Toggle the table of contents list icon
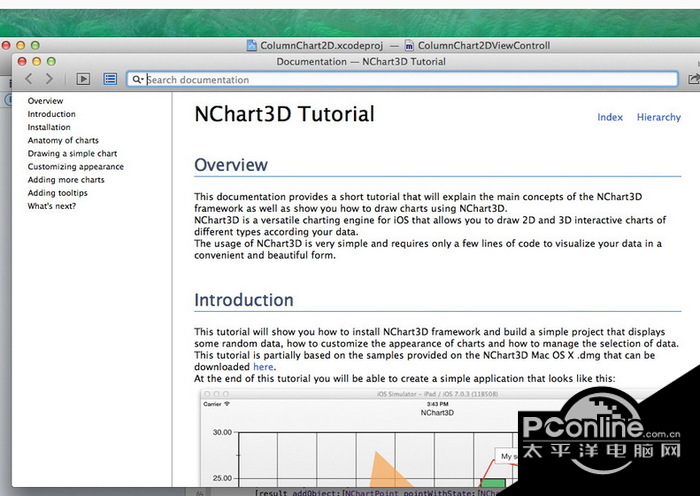Screen dimensions: 700x496 [110, 79]
